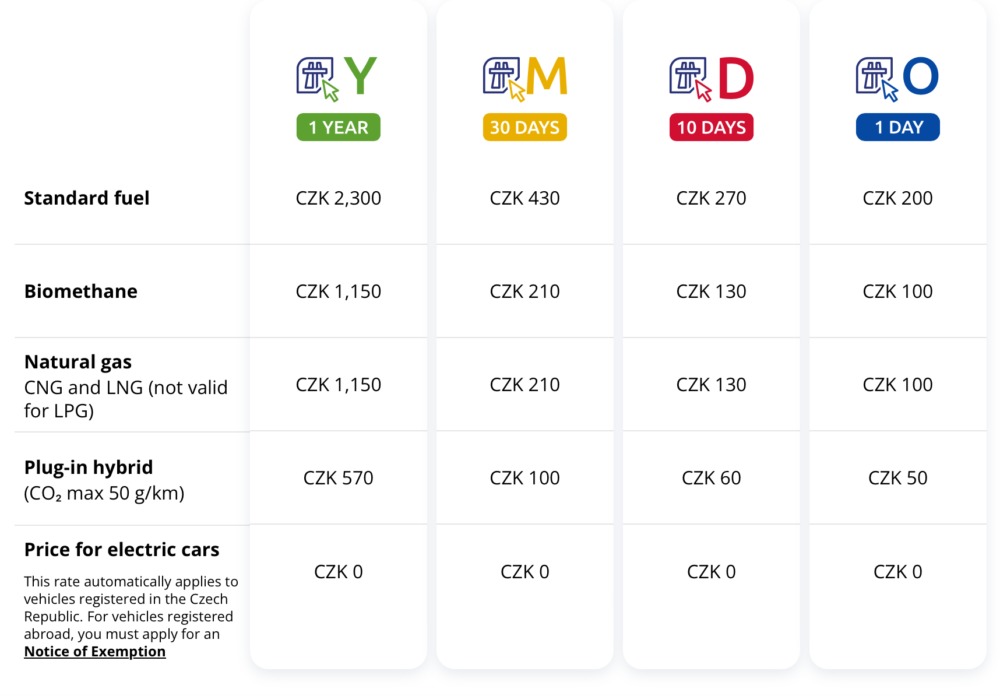Click the CZK 430 standard fuel price

(x=525, y=198)
